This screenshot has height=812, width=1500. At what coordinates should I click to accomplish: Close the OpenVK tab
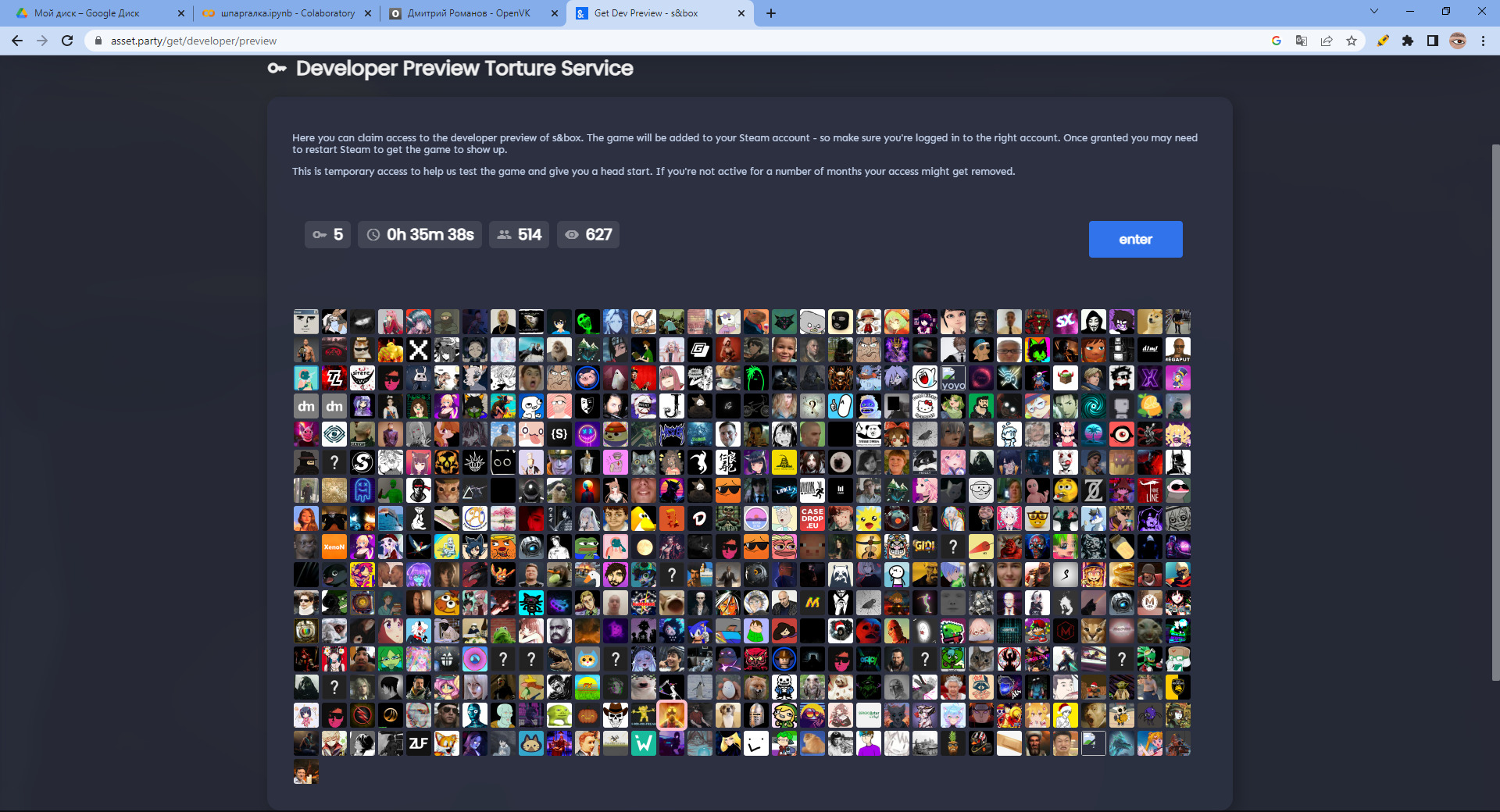[x=555, y=13]
